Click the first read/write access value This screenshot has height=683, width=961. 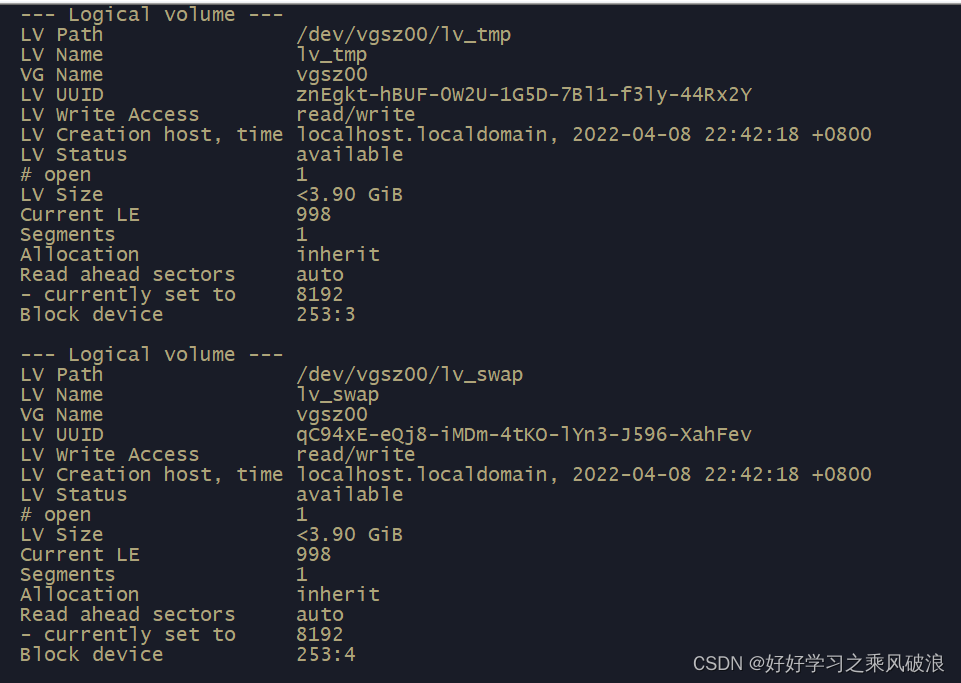[x=355, y=114]
